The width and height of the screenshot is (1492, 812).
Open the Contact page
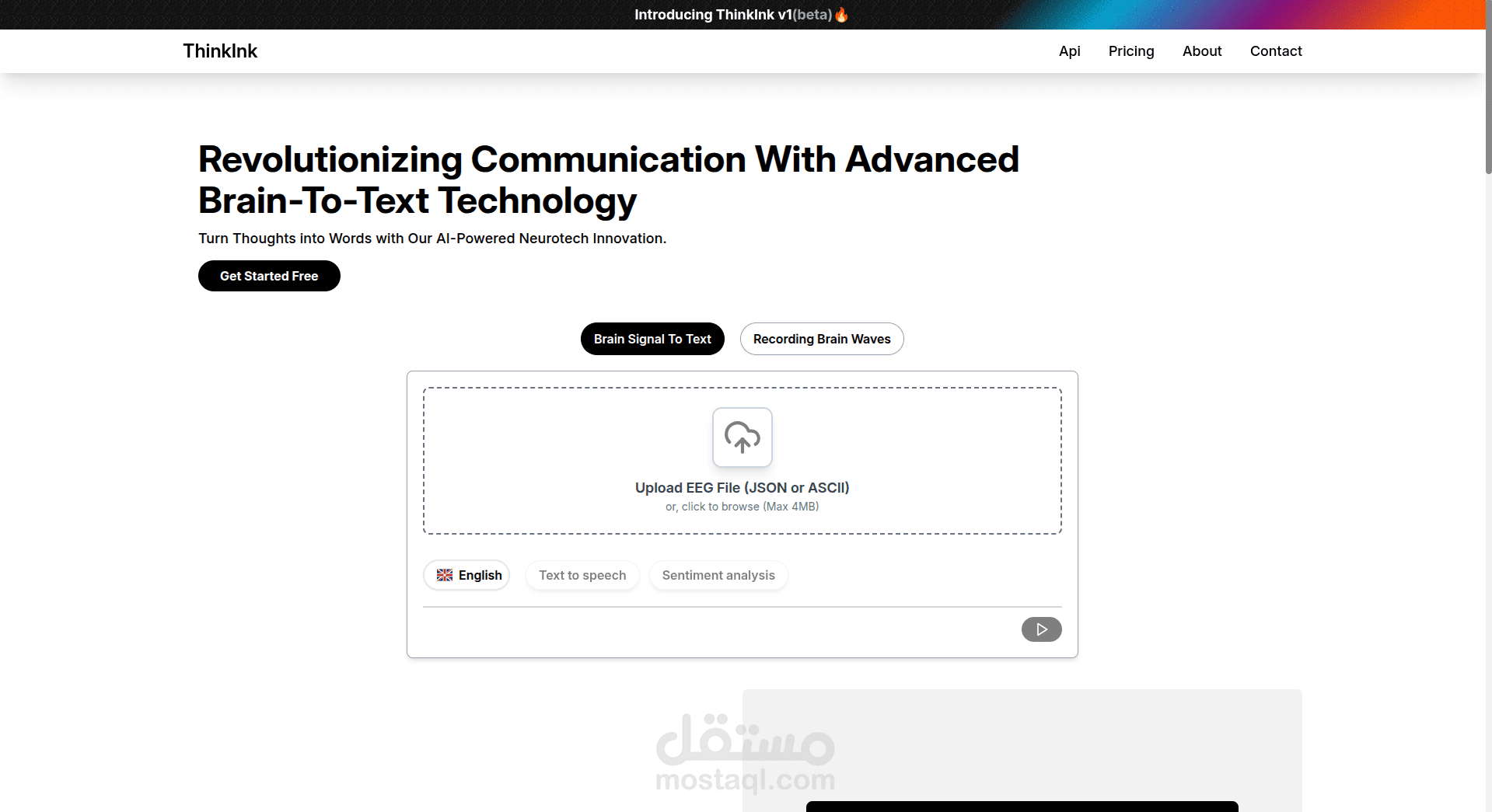pos(1276,51)
